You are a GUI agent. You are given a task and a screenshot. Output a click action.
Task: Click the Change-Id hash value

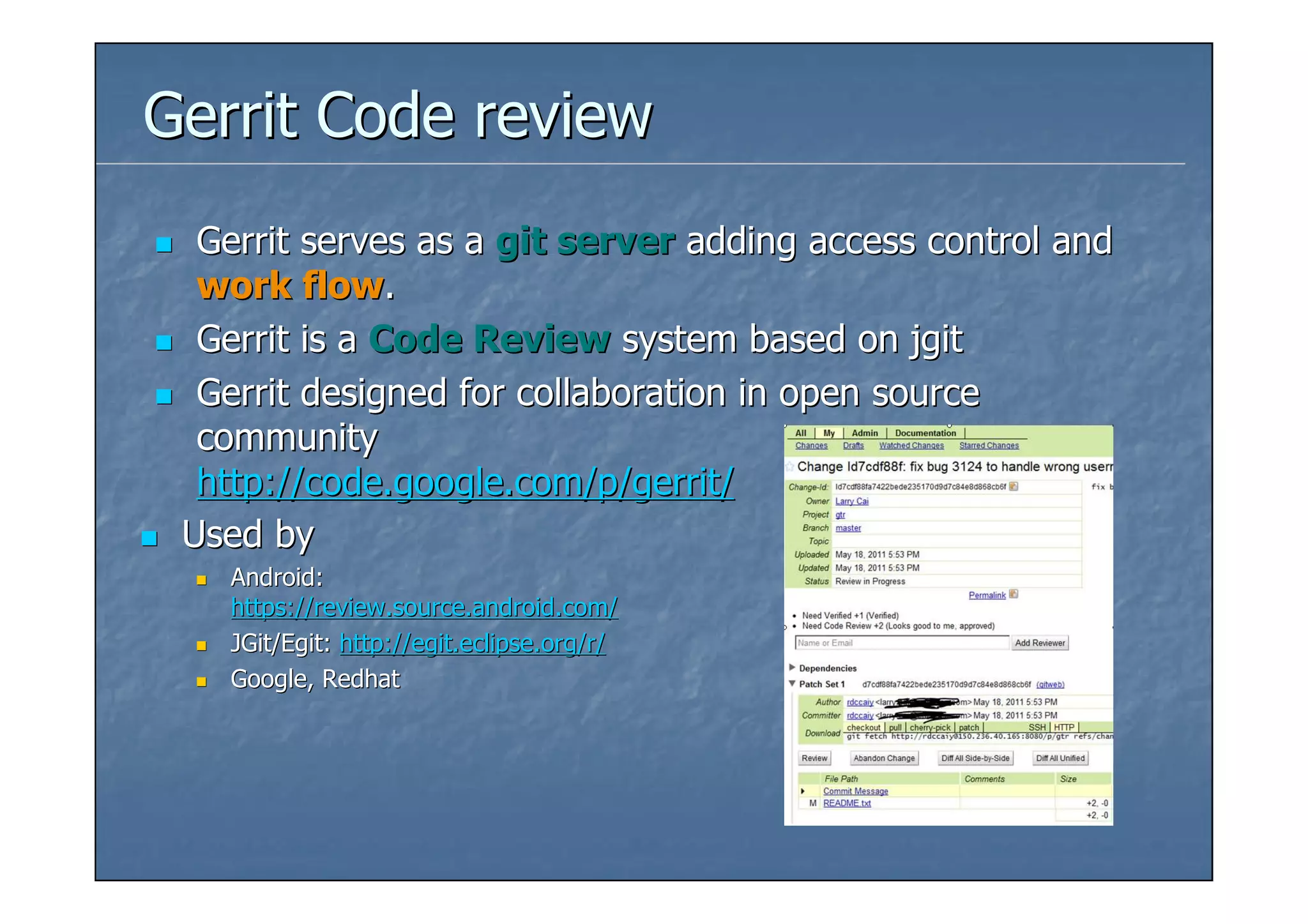920,487
